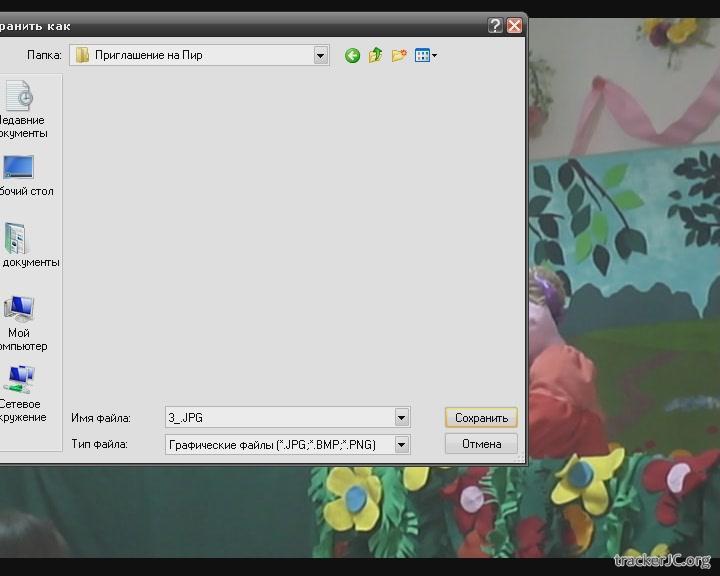This screenshot has height=576, width=720.
Task: Go back to the last visited folder
Action: click(352, 56)
